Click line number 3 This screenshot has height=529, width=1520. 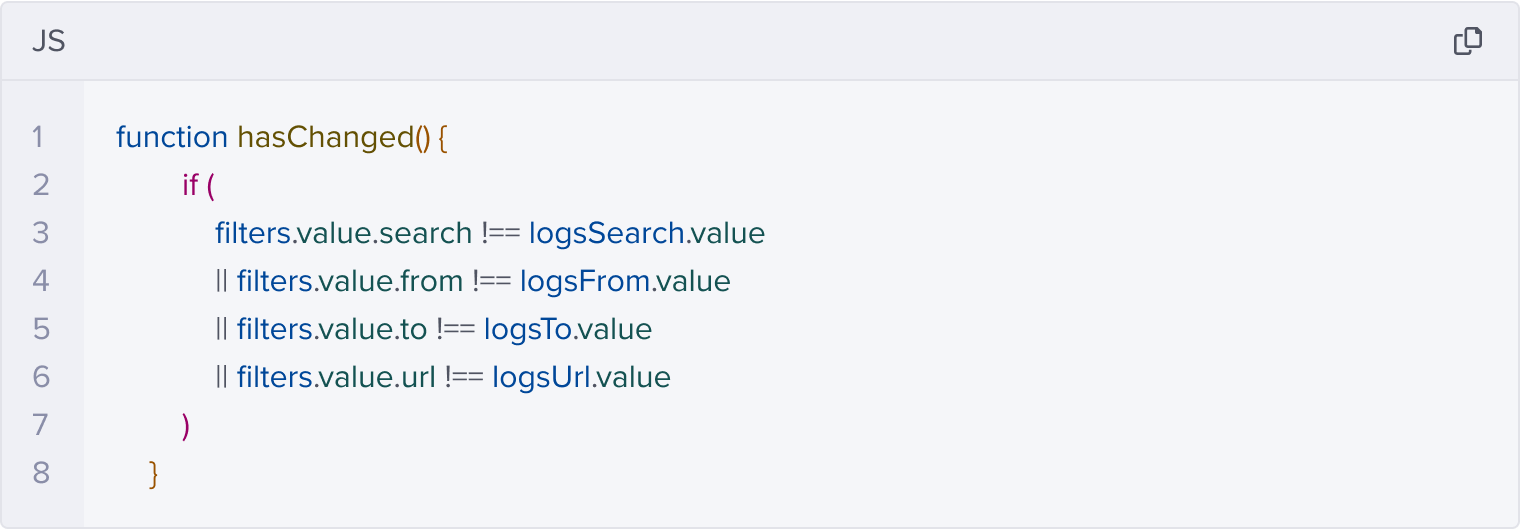point(41,233)
